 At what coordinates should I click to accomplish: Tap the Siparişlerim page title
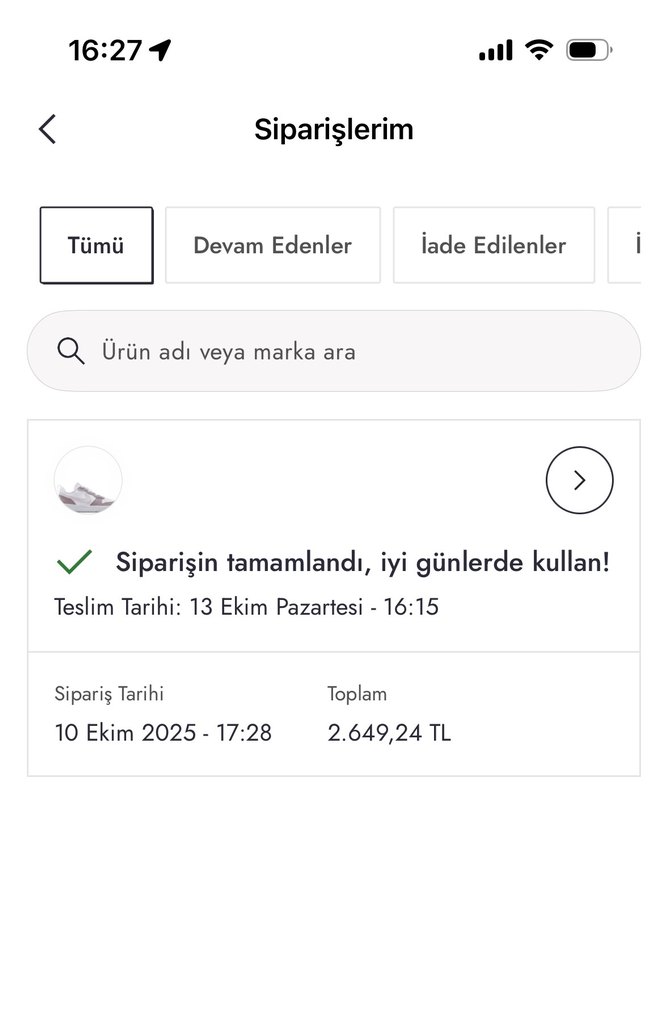333,129
